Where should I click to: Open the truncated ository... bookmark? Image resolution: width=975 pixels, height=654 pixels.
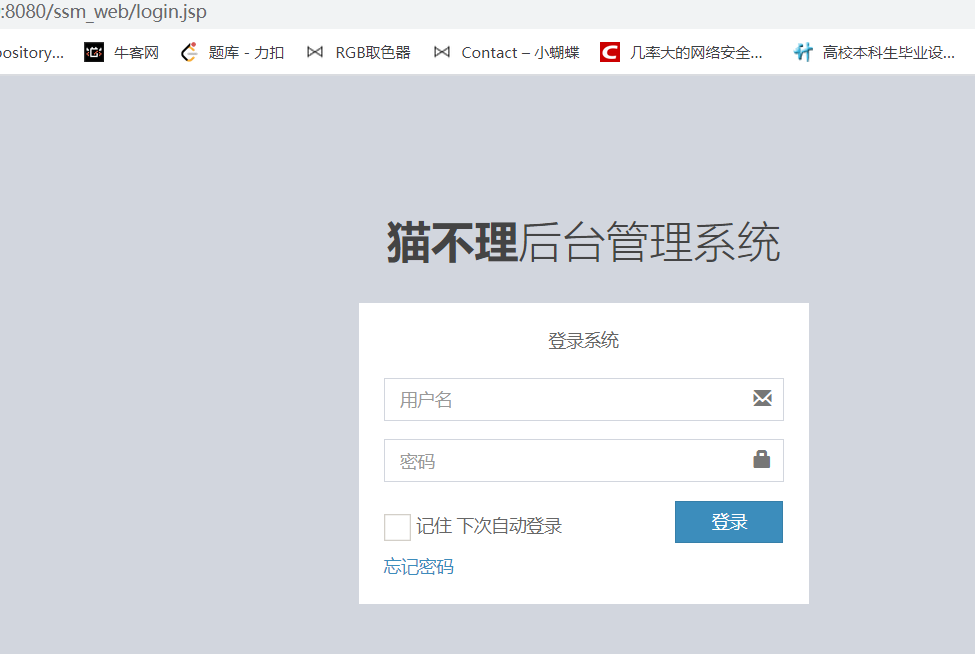click(x=32, y=53)
